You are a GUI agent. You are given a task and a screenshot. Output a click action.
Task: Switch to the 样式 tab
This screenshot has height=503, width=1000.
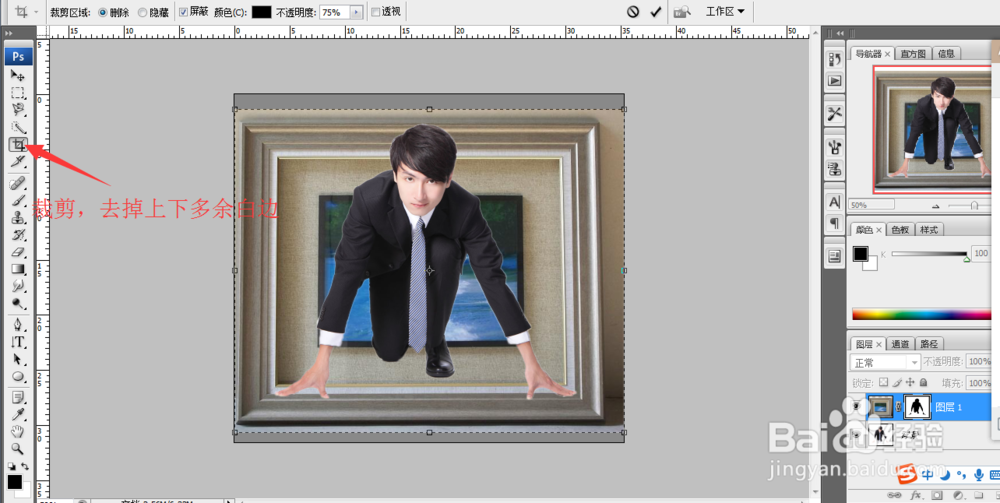coord(929,230)
